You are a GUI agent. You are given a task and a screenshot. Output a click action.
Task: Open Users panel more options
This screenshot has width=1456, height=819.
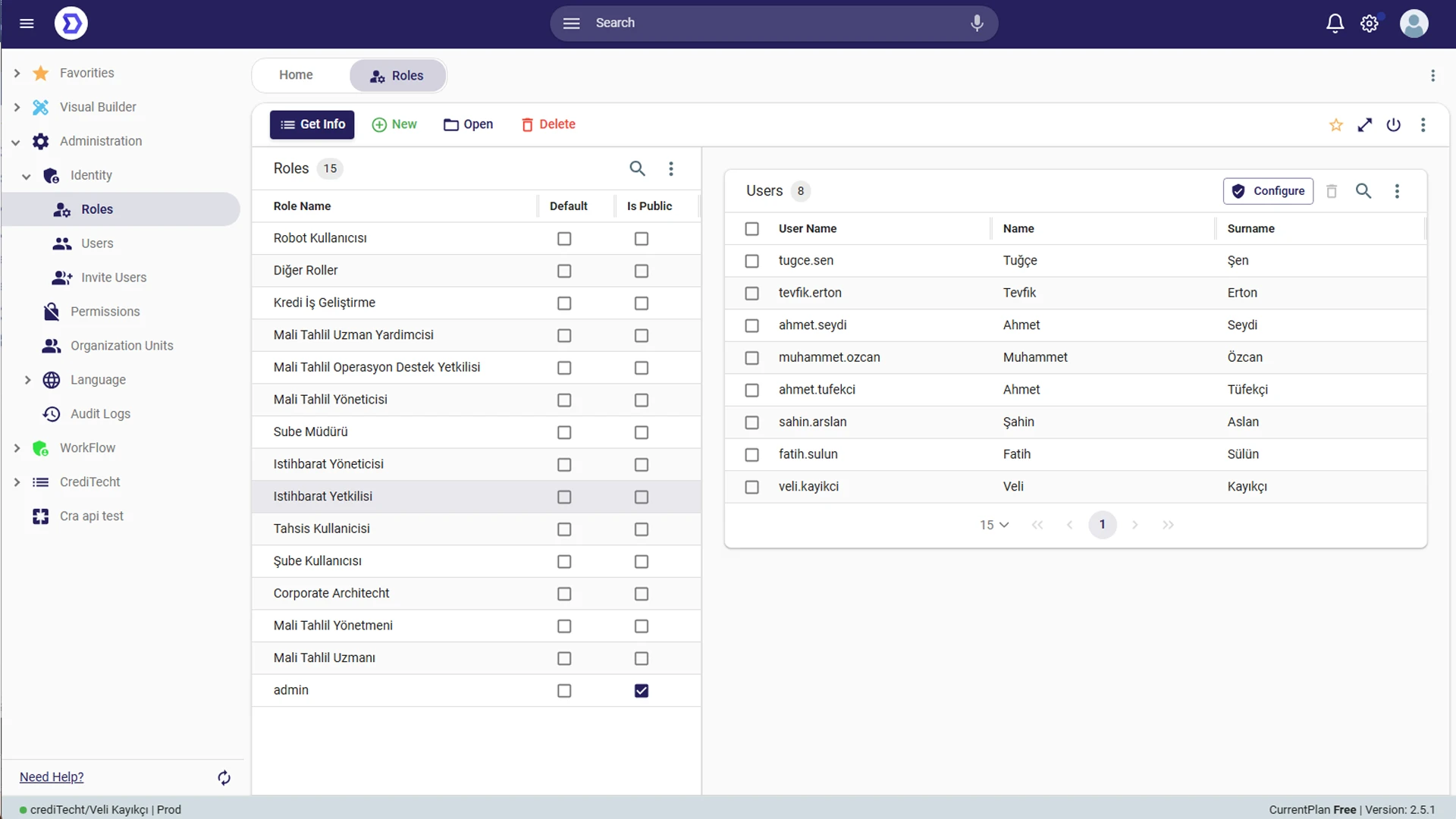[1396, 191]
